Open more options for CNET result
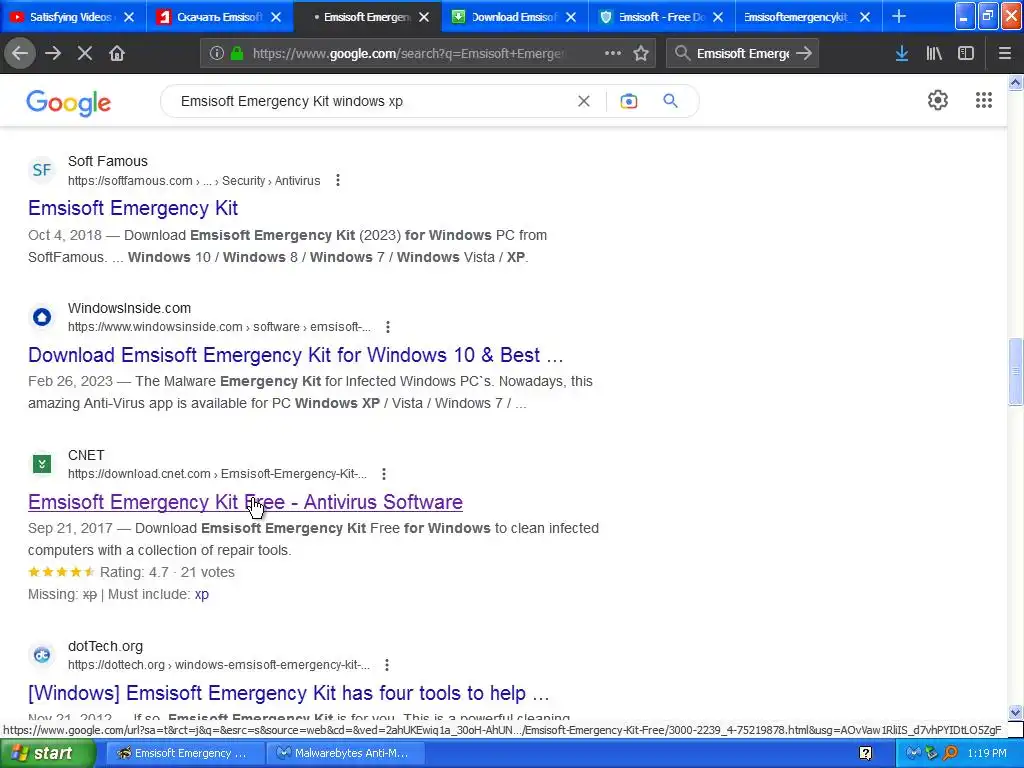This screenshot has height=768, width=1024. coord(384,473)
